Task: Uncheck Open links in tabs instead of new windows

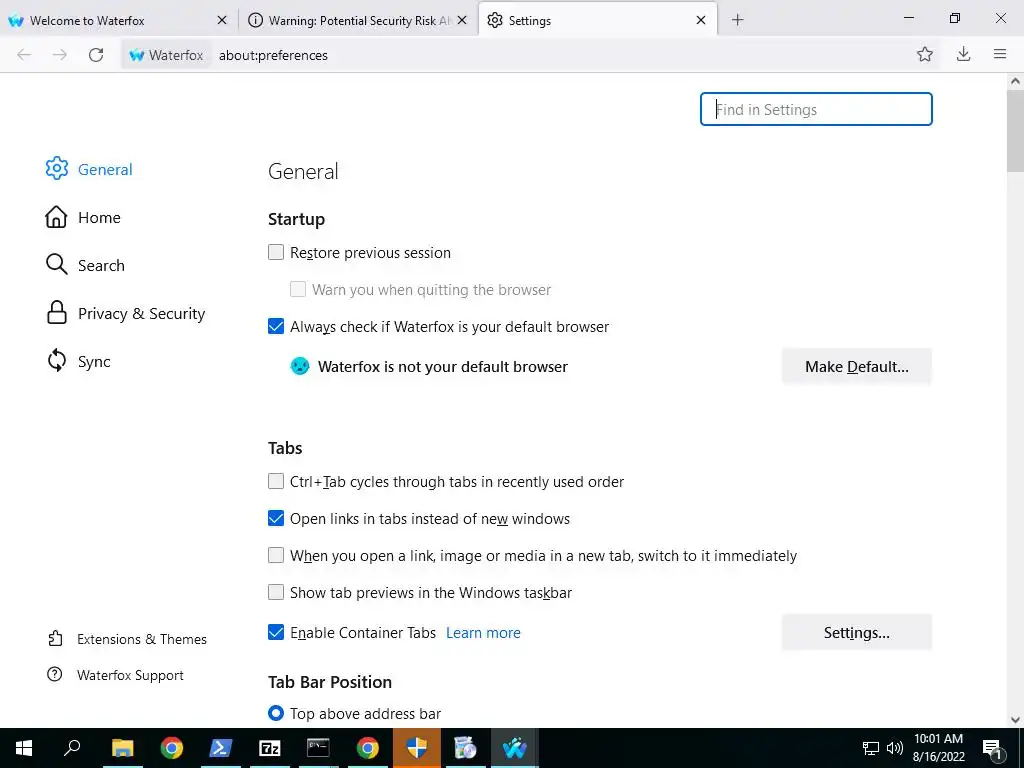Action: [276, 519]
